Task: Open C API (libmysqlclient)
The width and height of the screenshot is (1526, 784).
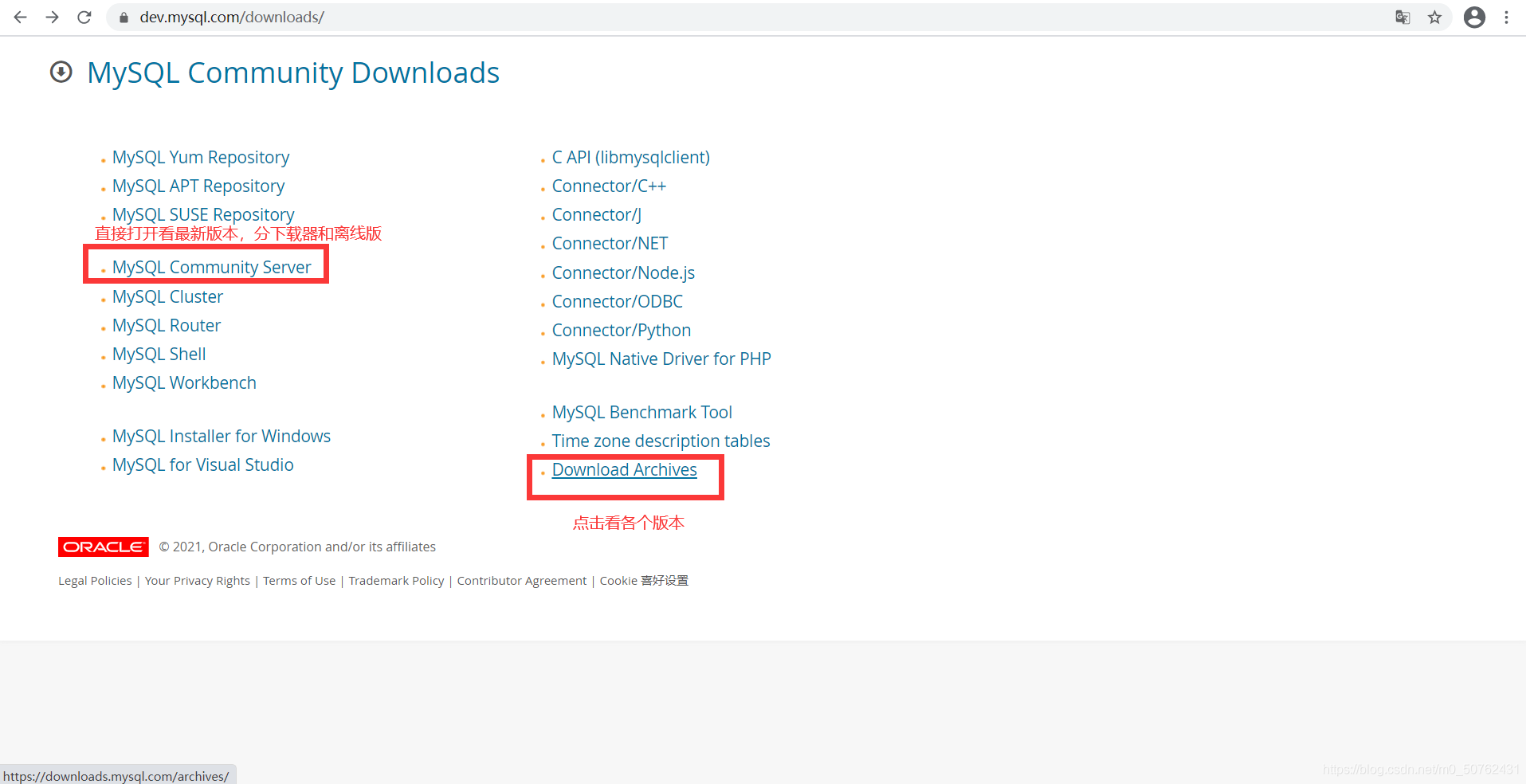Action: [631, 158]
